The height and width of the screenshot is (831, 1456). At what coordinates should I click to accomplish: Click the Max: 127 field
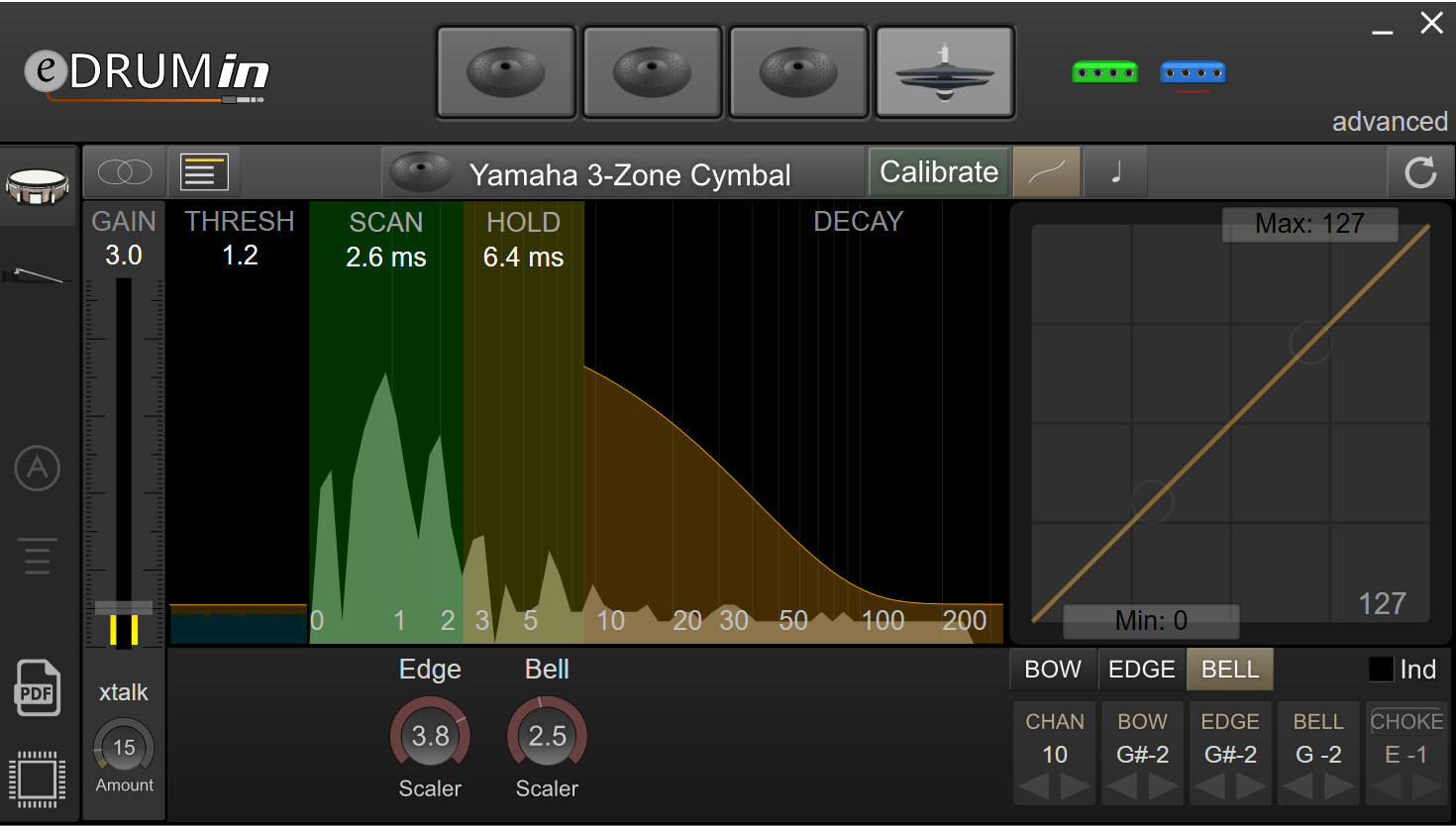(x=1309, y=224)
